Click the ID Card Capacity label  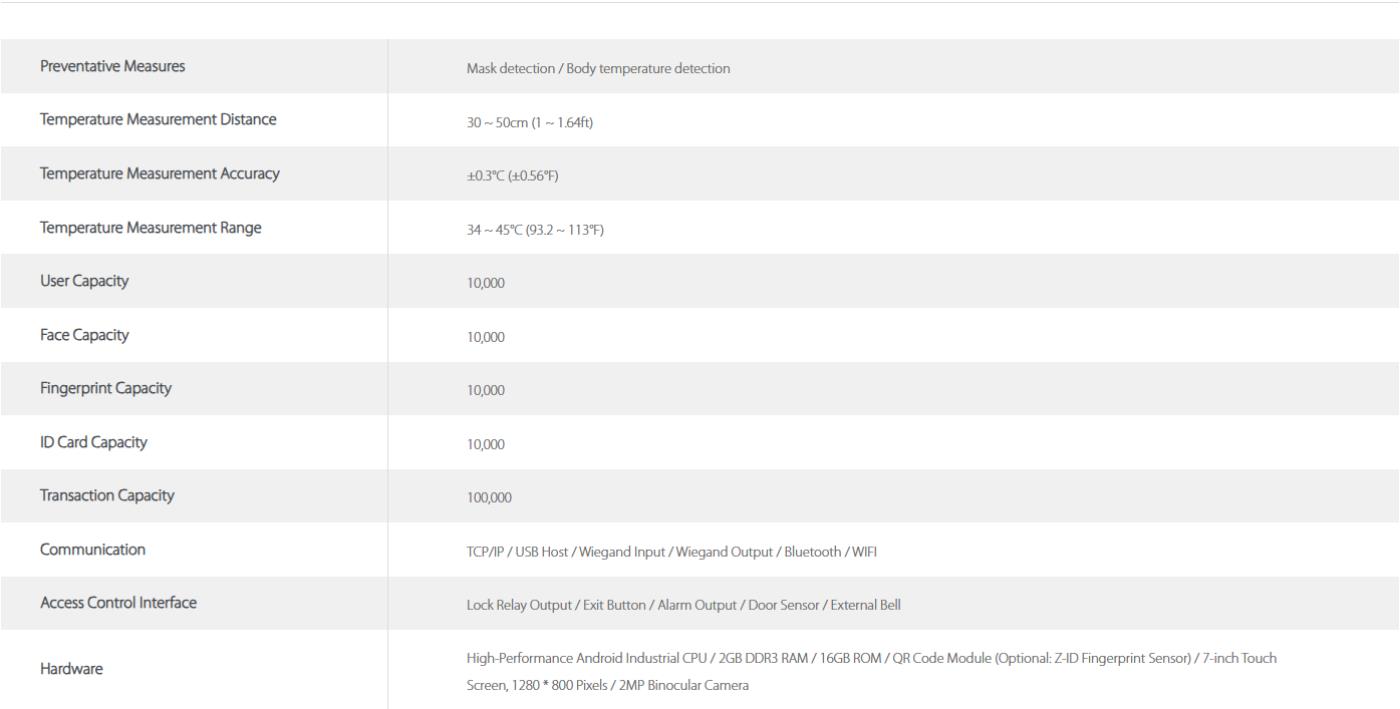(x=93, y=443)
